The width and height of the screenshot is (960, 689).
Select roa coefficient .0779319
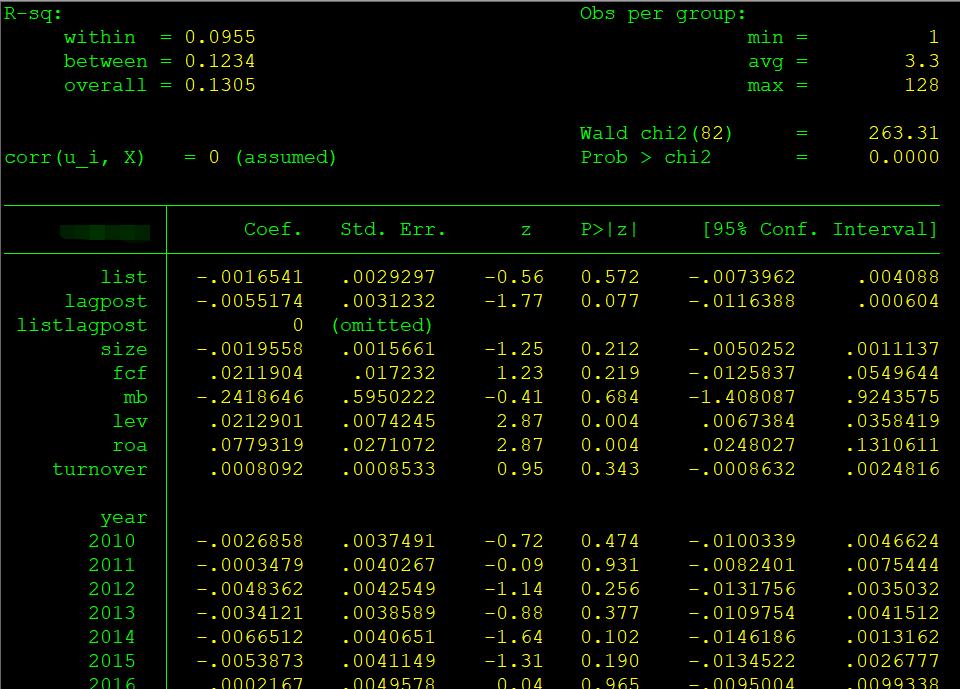pyautogui.click(x=256, y=445)
